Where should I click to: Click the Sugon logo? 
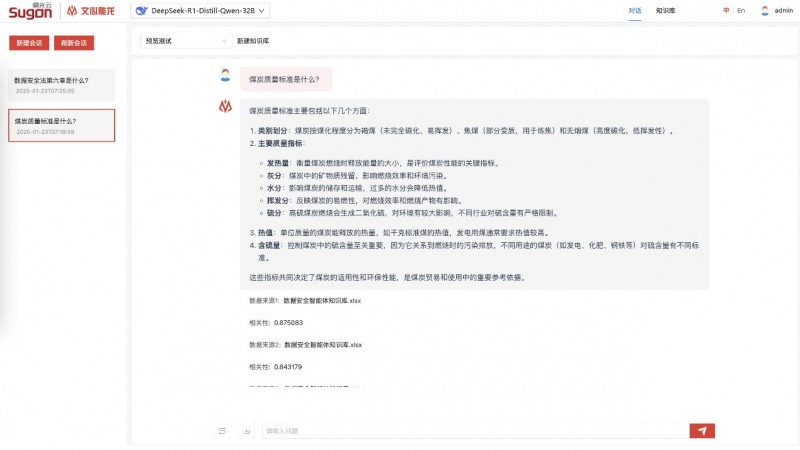point(30,10)
